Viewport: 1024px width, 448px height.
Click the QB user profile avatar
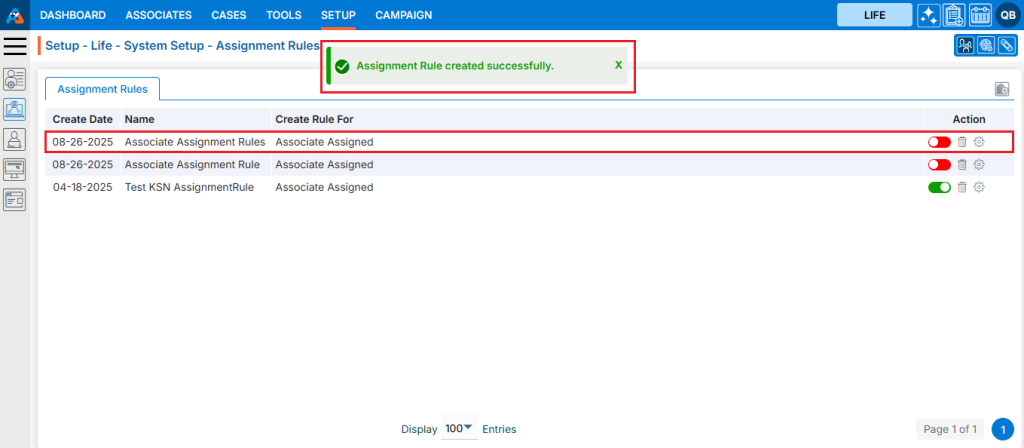click(x=1007, y=15)
